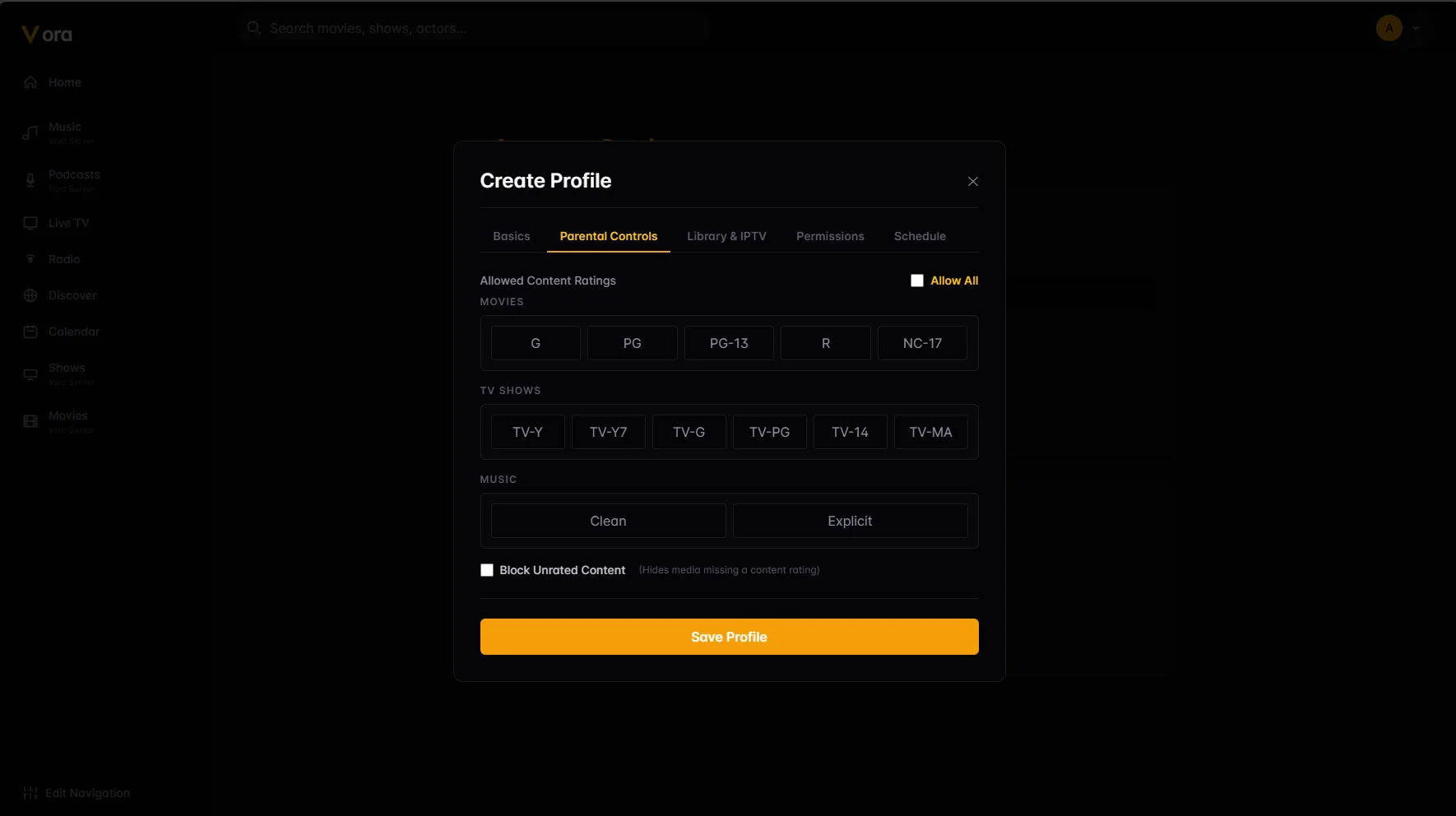Close the Create Profile dialog
The image size is (1456, 816).
[973, 181]
